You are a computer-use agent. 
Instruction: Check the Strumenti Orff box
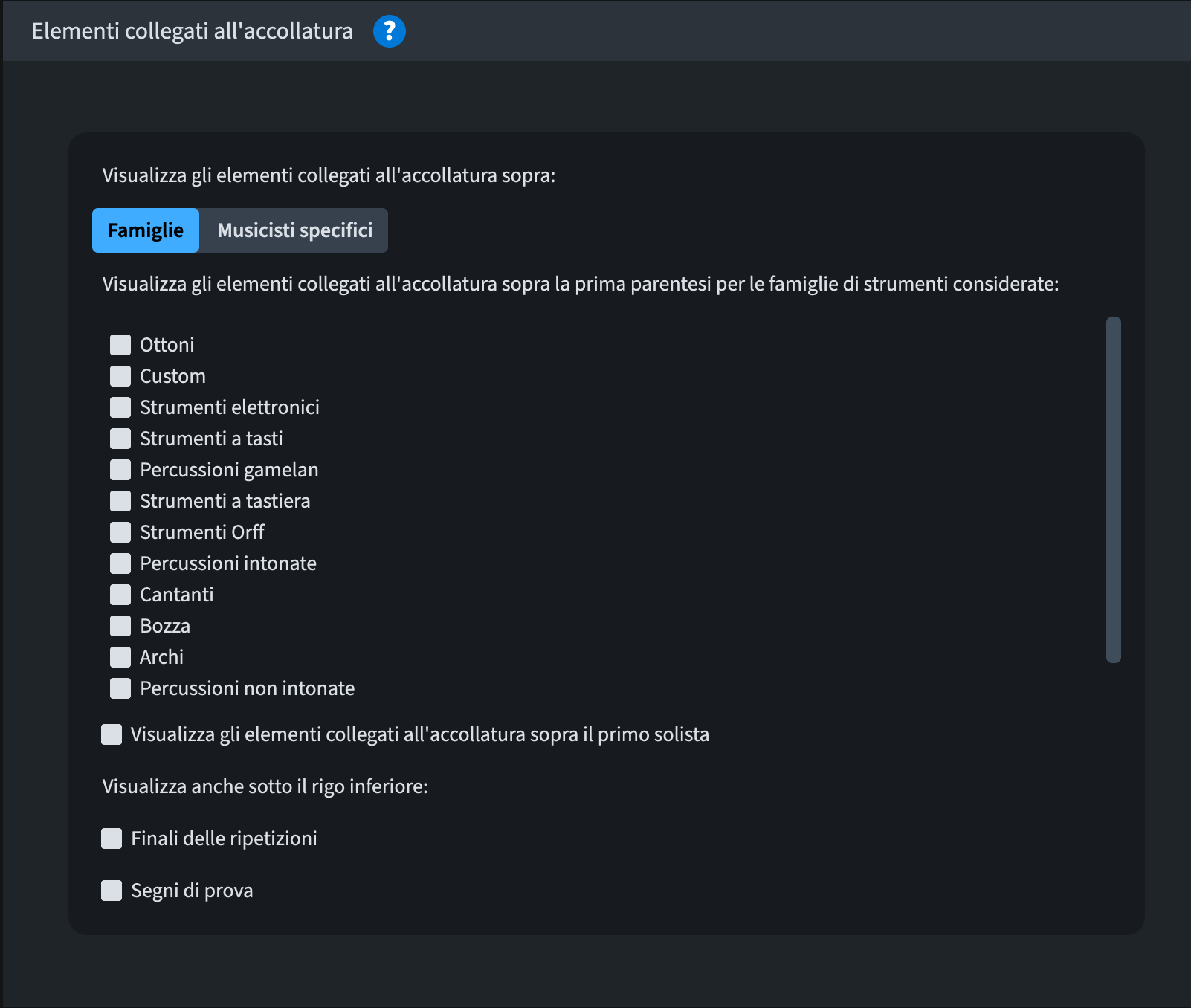click(120, 532)
